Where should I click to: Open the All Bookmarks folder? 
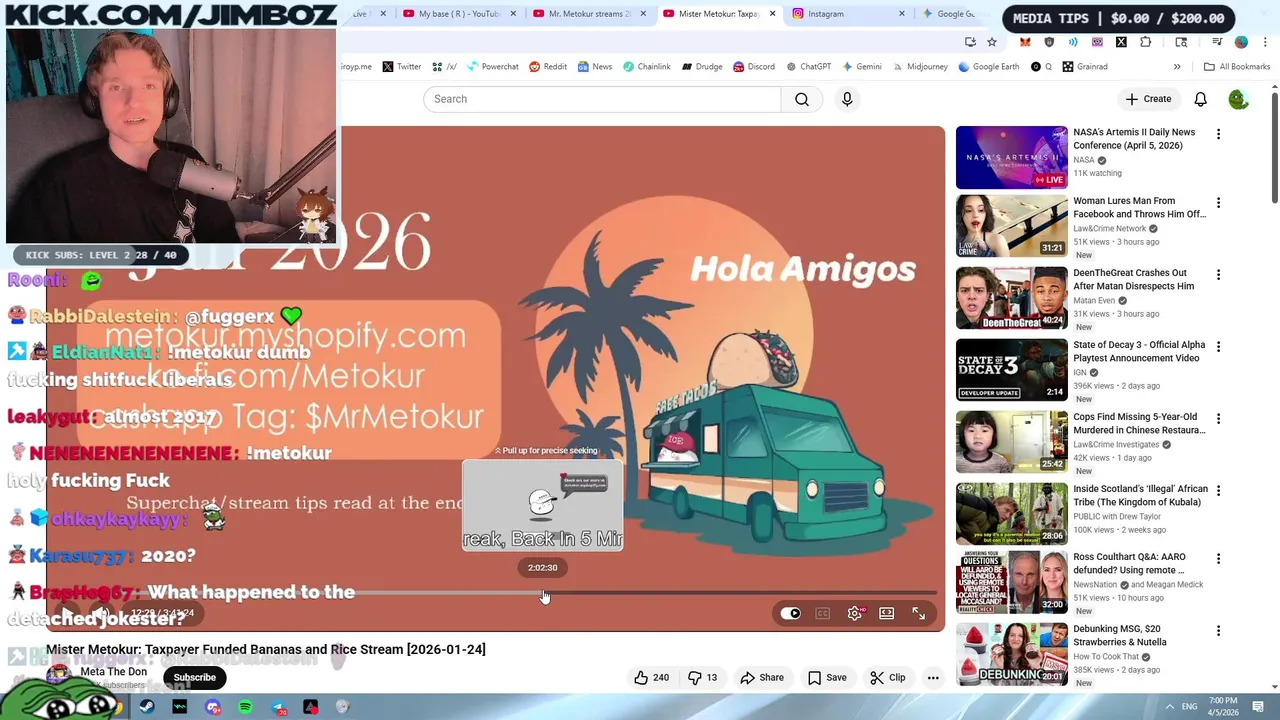[x=1237, y=67]
